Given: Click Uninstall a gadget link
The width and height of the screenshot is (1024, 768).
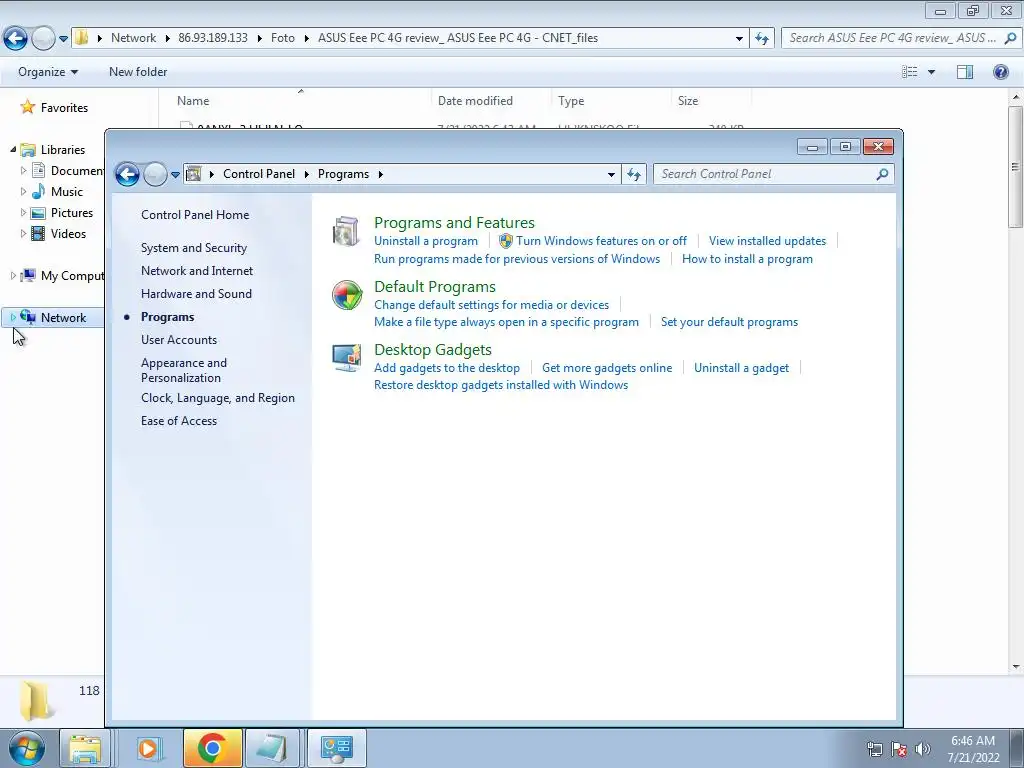Looking at the screenshot, I should coord(741,368).
